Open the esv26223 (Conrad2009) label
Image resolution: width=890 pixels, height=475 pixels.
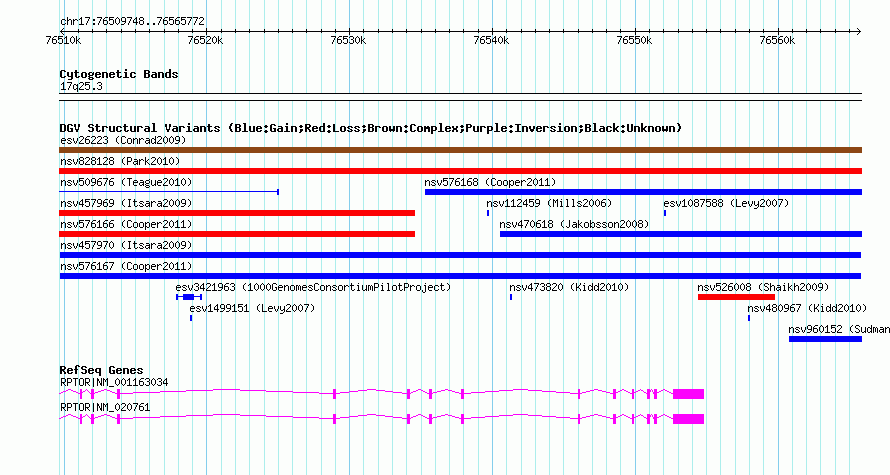click(123, 140)
